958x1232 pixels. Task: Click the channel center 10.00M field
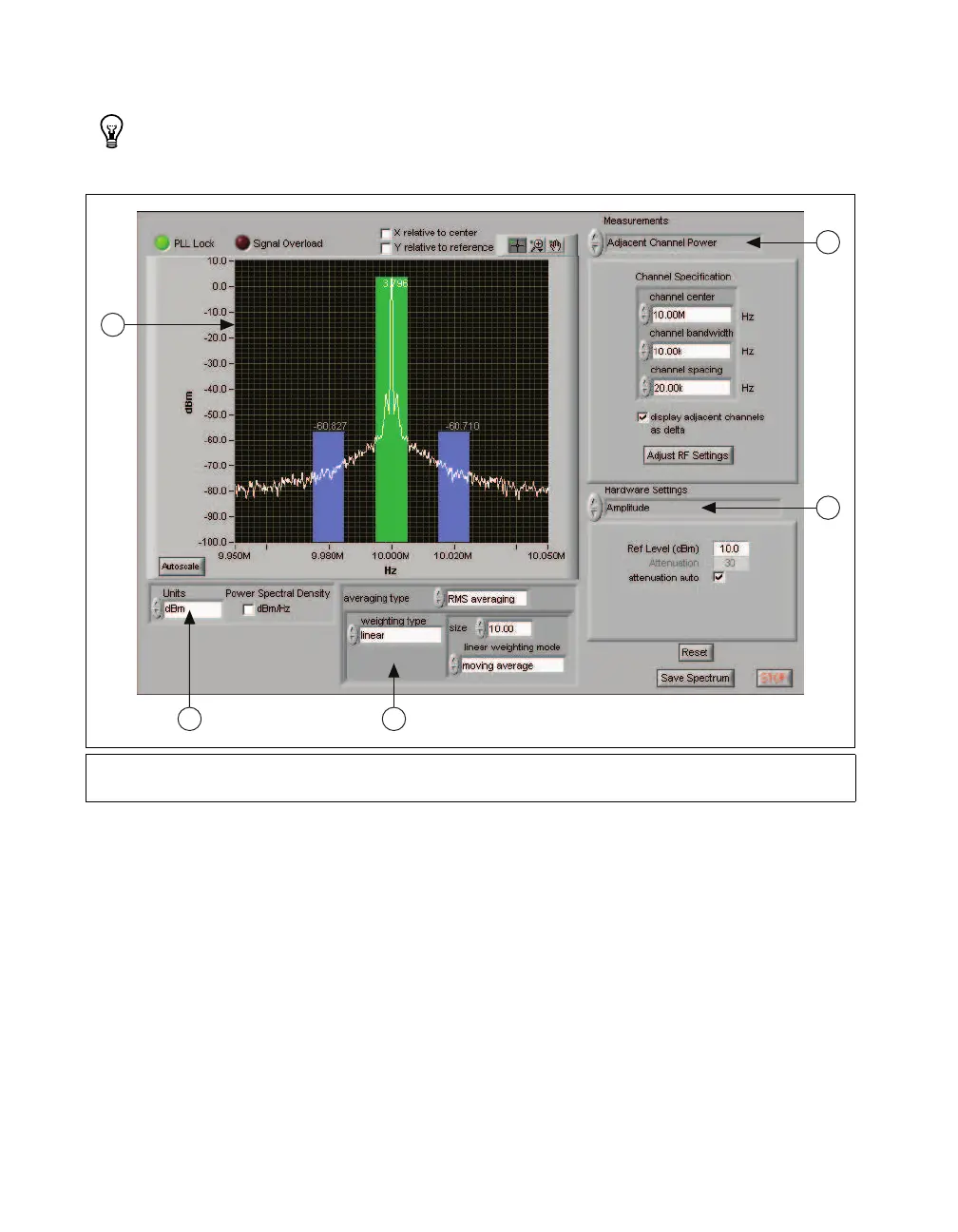[x=692, y=315]
